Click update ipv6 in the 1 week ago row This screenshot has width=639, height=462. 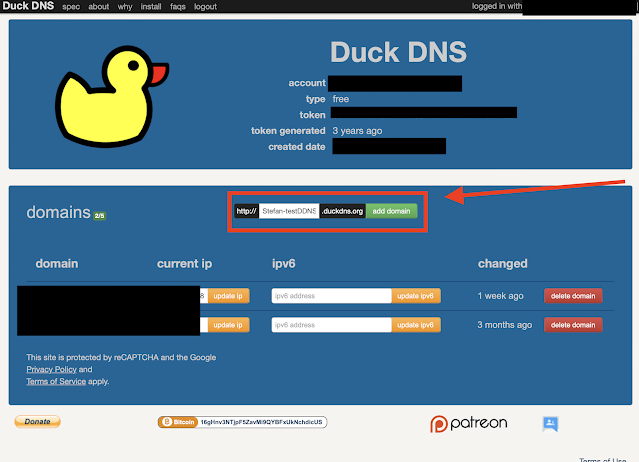pos(416,296)
